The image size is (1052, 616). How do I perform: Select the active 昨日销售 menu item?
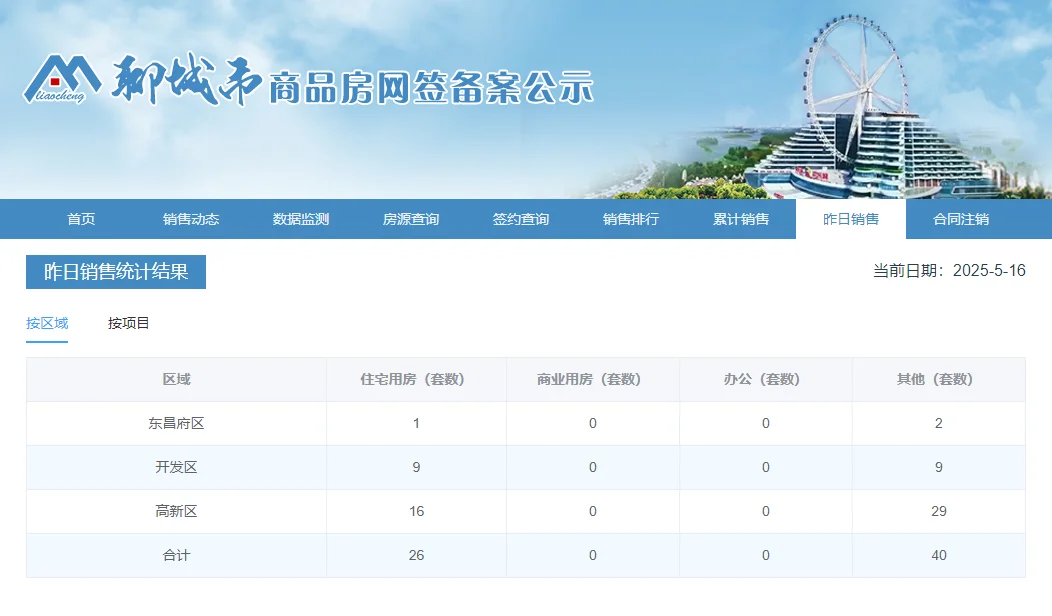tap(851, 219)
